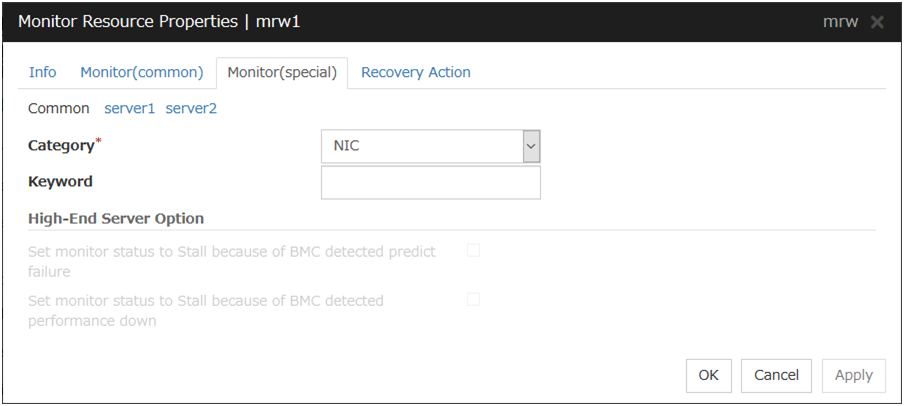The height and width of the screenshot is (406, 904).
Task: Click the Apply button
Action: 853,375
